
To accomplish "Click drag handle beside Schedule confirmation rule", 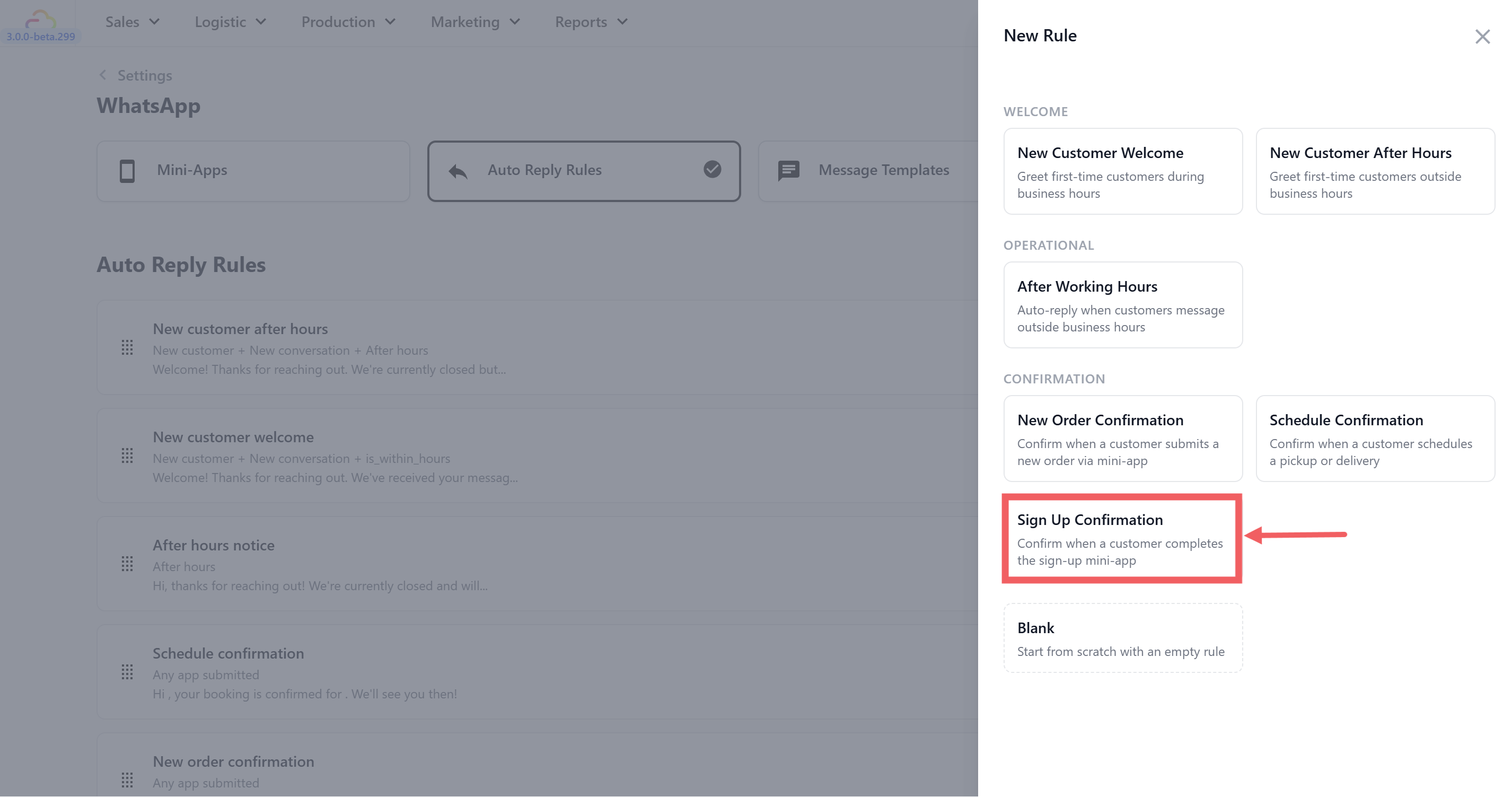I will click(127, 672).
